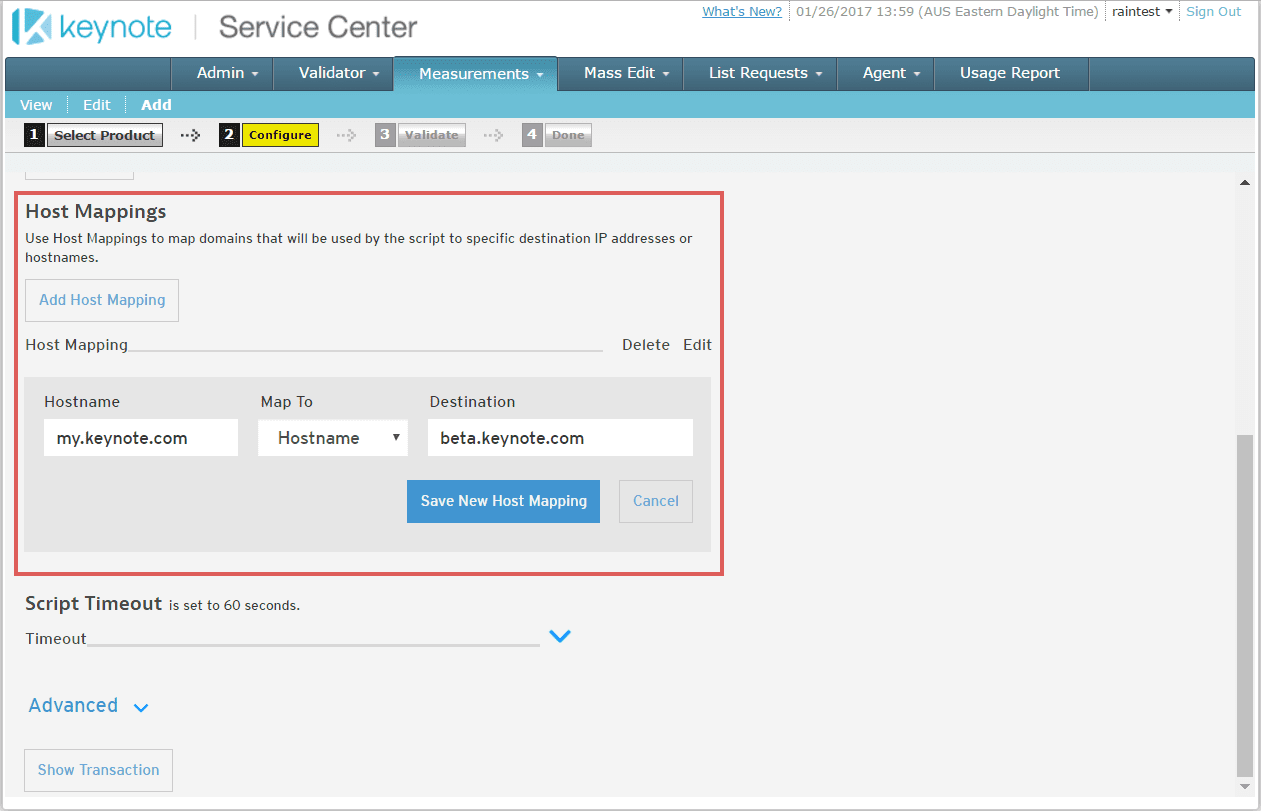This screenshot has height=811, width=1261.
Task: Click the Keynote logo
Action: point(91,27)
